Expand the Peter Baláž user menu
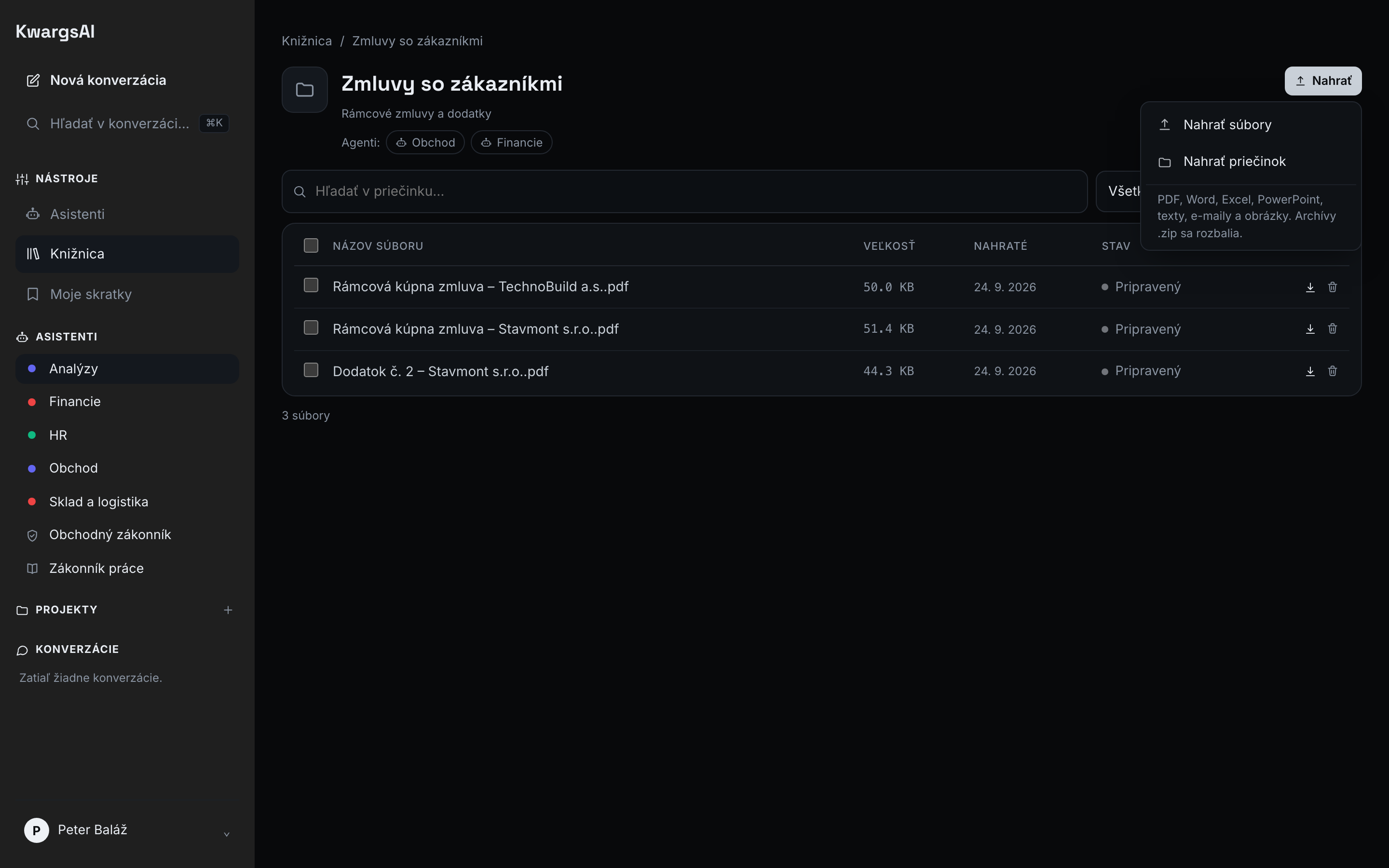1389x868 pixels. pyautogui.click(x=127, y=830)
